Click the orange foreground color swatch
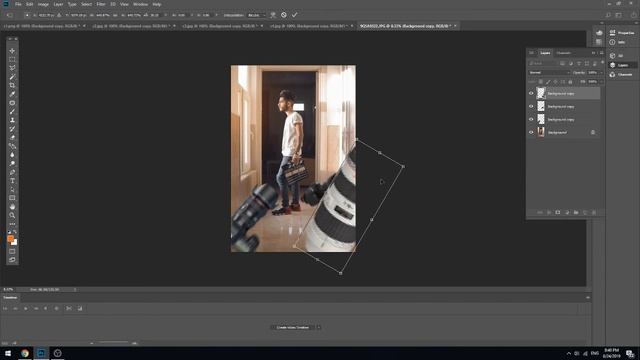Screen dimensions: 640x360 [x=11, y=239]
